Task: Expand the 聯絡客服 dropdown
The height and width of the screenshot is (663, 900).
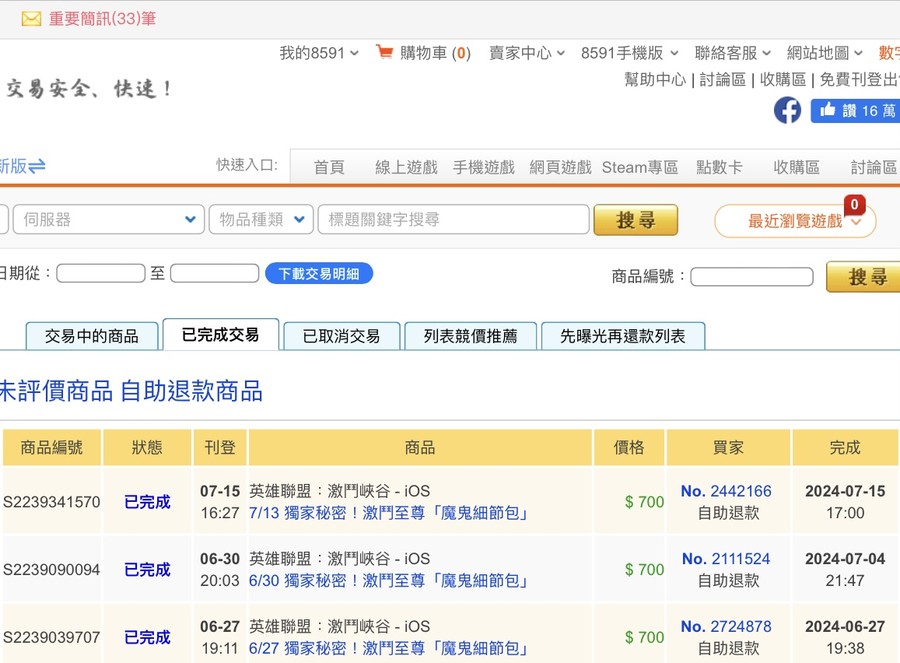Action: 732,53
